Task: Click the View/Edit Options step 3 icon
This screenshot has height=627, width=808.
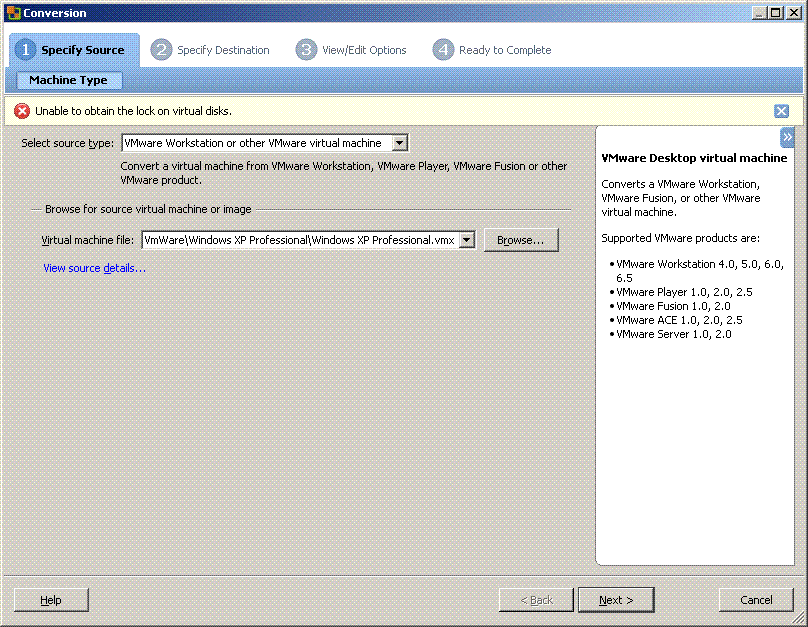Action: point(306,49)
